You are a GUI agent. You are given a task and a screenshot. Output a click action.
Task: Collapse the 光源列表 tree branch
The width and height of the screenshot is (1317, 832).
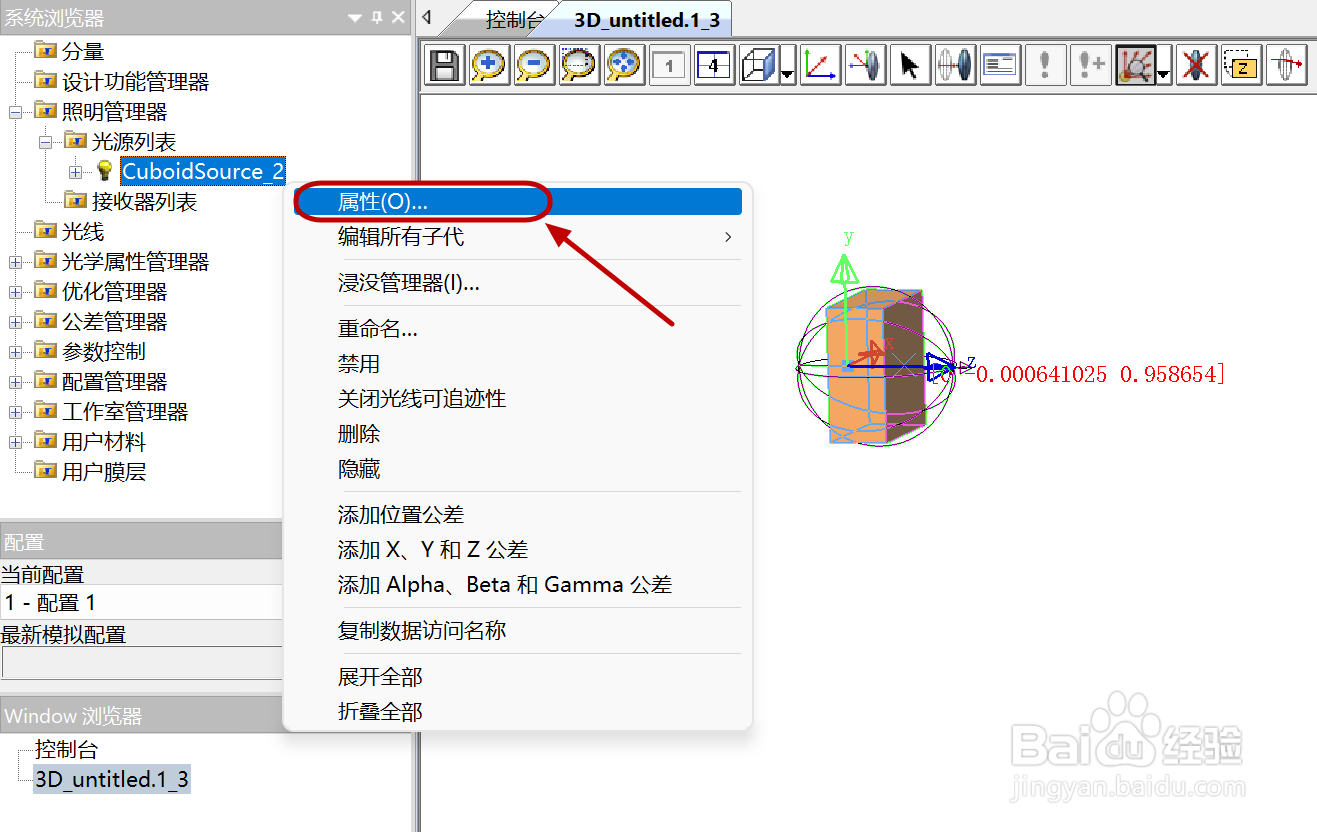tap(46, 140)
